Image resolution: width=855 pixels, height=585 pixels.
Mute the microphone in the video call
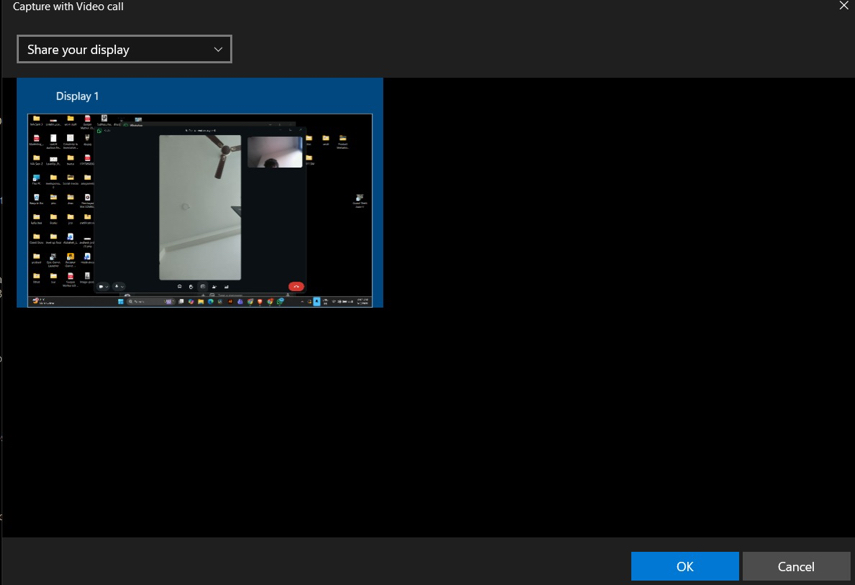tap(116, 287)
